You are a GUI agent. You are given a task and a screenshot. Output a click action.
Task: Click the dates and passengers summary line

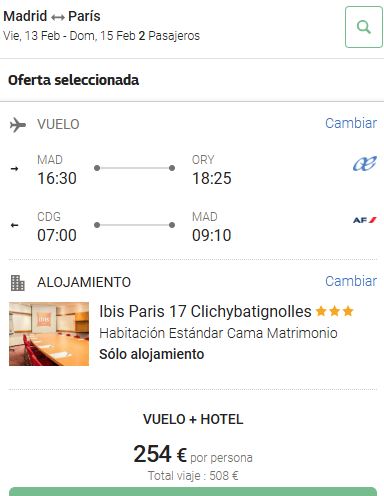101,36
